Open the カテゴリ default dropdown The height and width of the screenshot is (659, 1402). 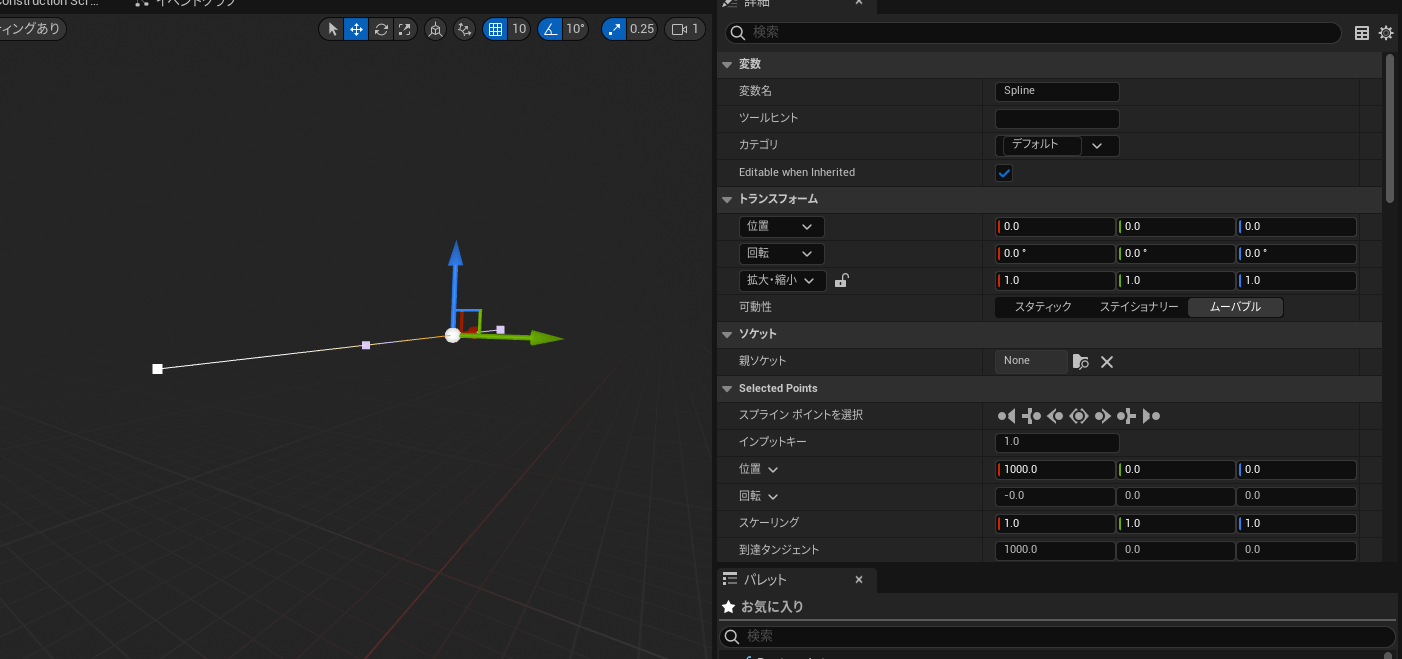[x=1098, y=145]
